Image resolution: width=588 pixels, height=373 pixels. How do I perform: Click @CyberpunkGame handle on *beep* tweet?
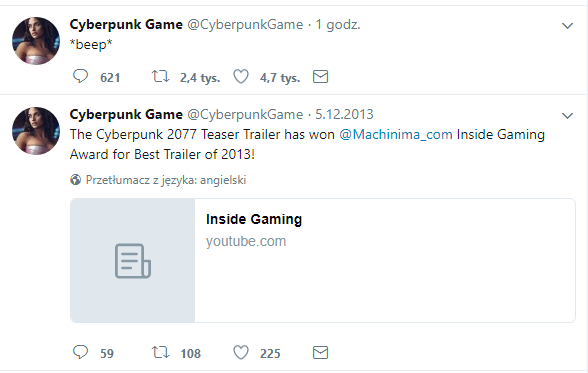click(x=245, y=24)
